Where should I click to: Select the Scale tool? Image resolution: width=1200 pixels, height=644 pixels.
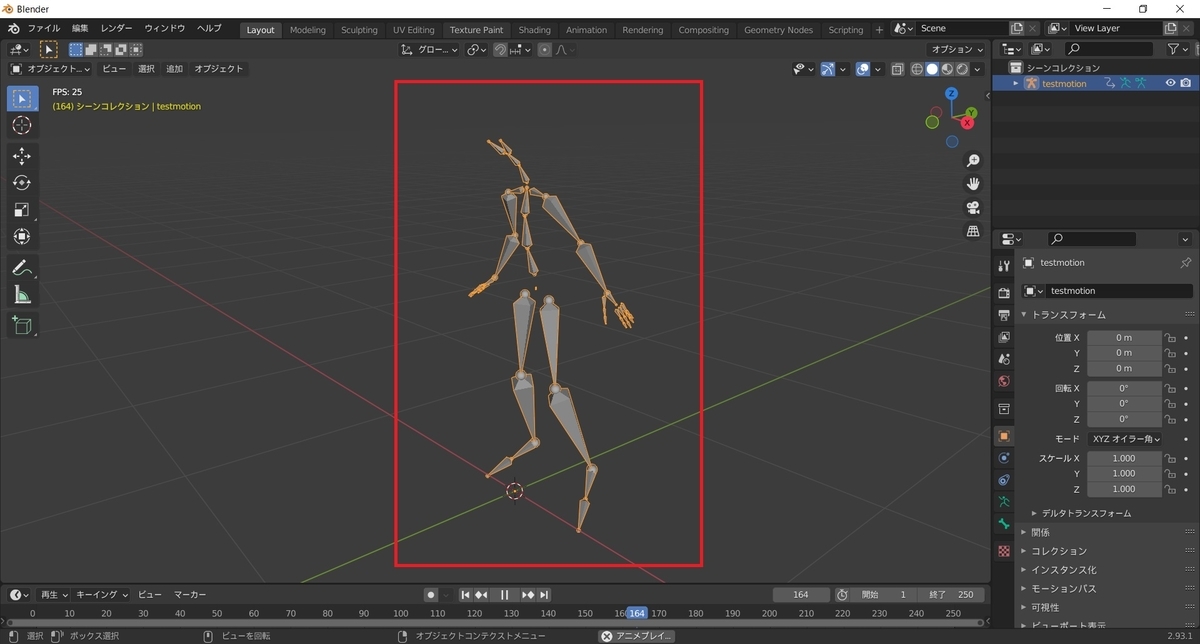[22, 210]
